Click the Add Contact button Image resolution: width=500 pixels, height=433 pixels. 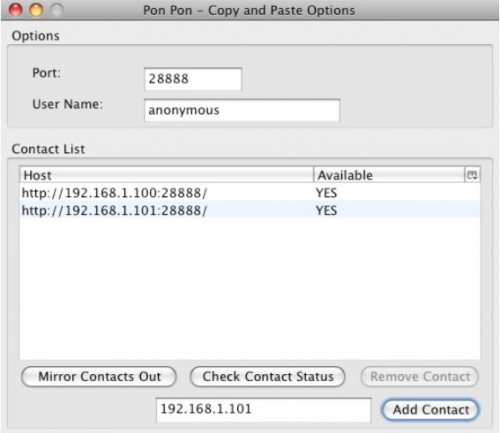point(430,410)
